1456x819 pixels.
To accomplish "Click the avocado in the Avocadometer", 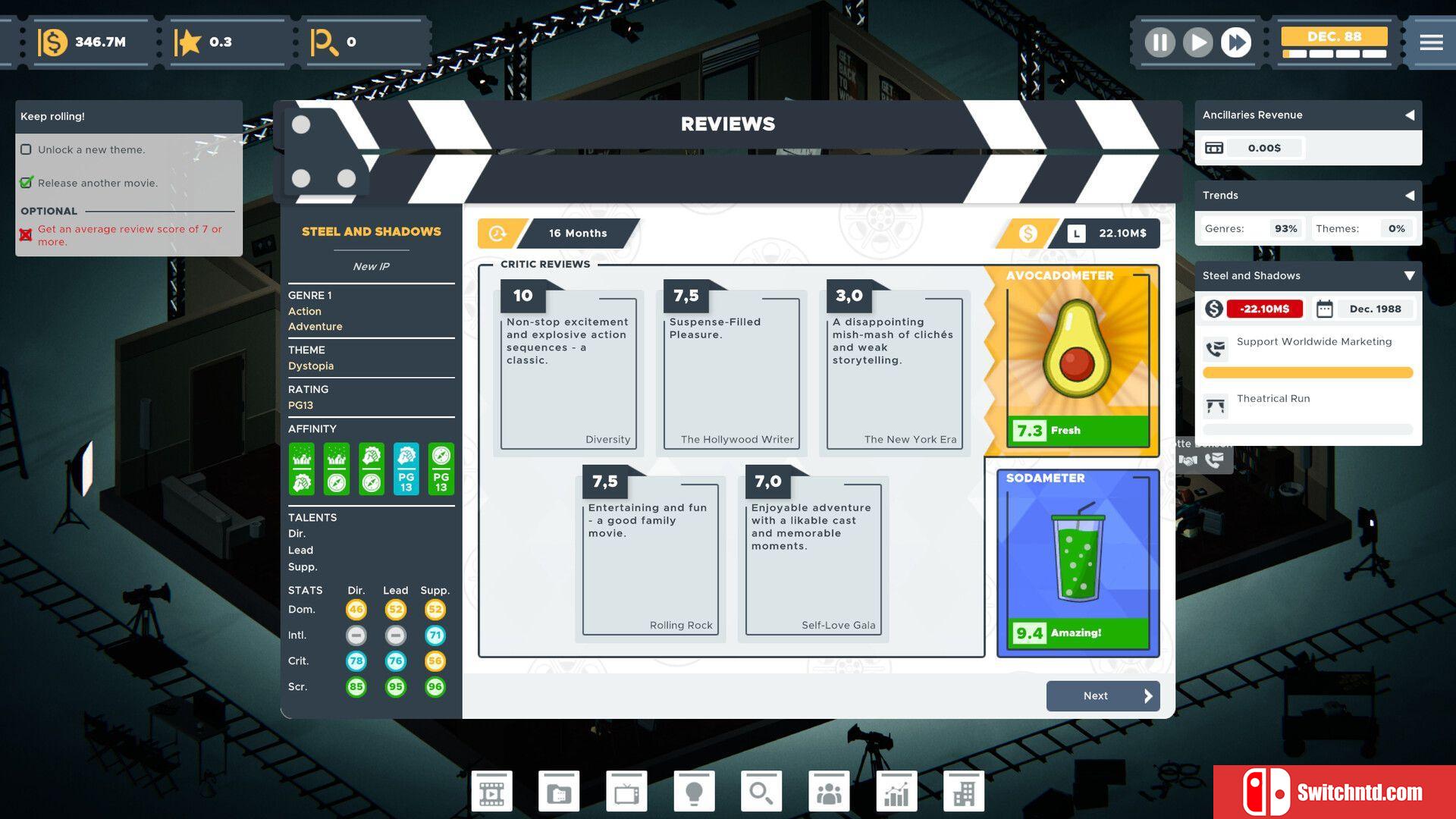I will (1076, 350).
